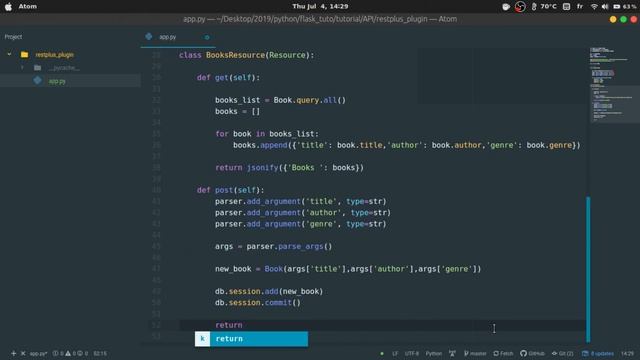
Task: Click the parser.add_argument('author') line
Action: [x=303, y=213]
